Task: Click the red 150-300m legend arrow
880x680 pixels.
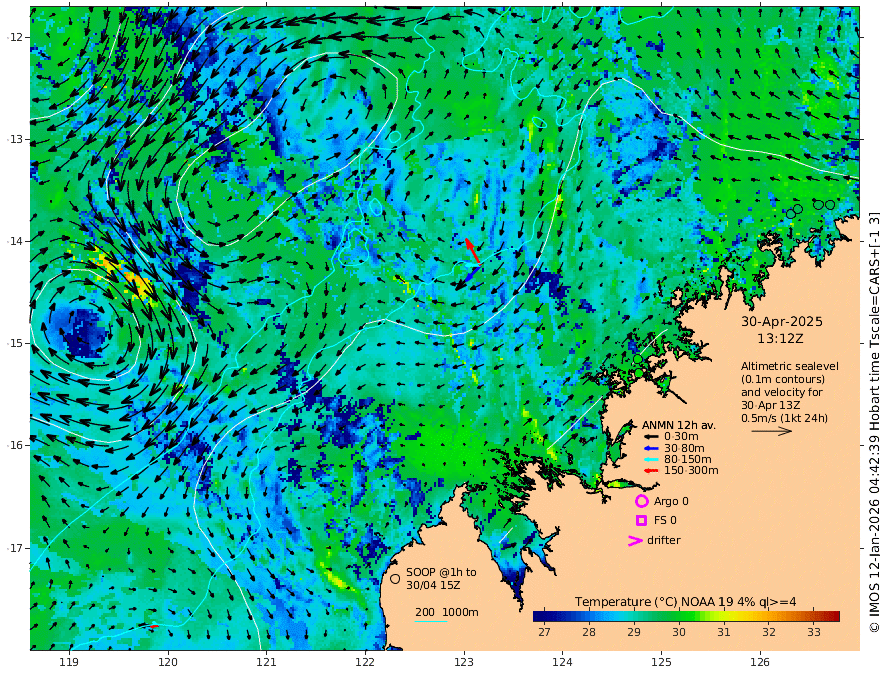Action: pos(650,471)
